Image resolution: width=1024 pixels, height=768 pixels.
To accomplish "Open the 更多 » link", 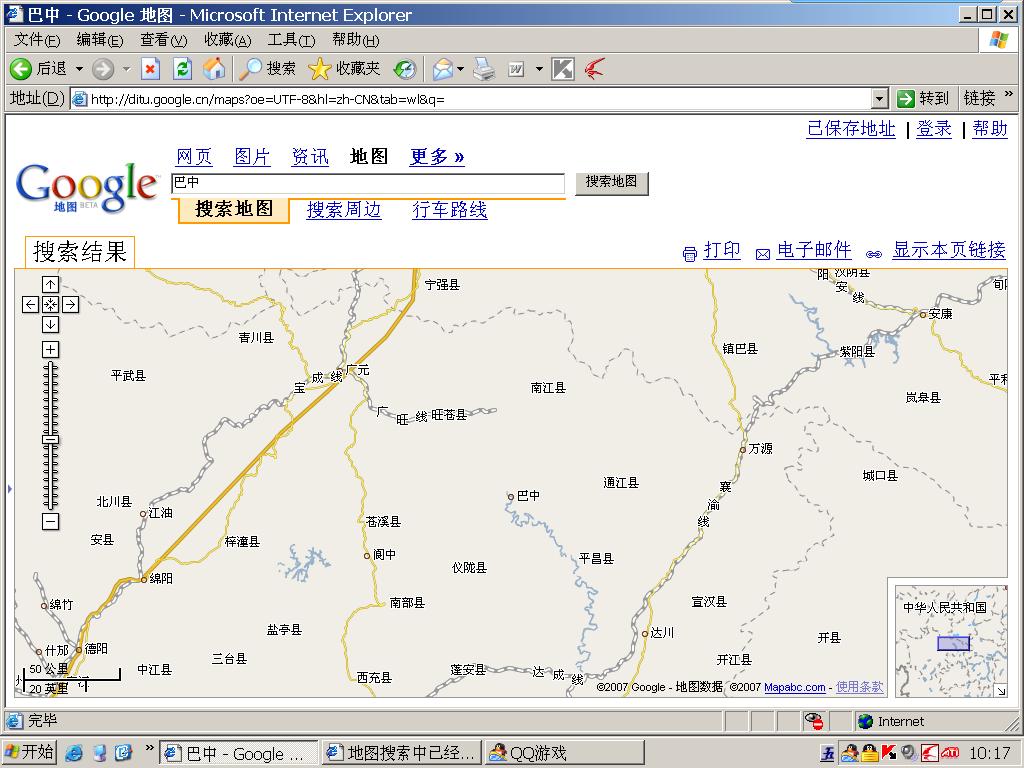I will click(x=437, y=157).
